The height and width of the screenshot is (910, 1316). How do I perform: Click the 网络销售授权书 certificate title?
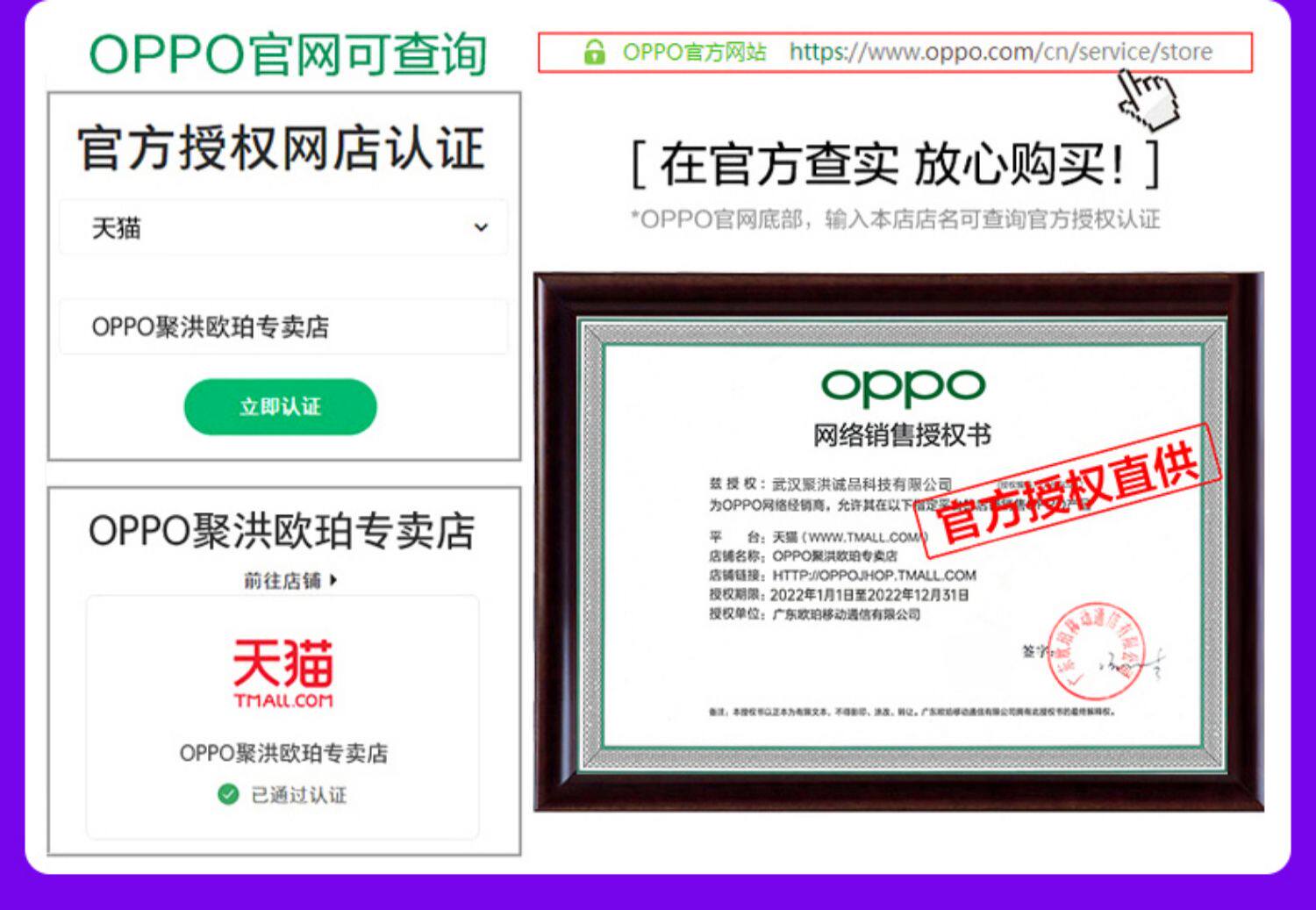tap(902, 435)
